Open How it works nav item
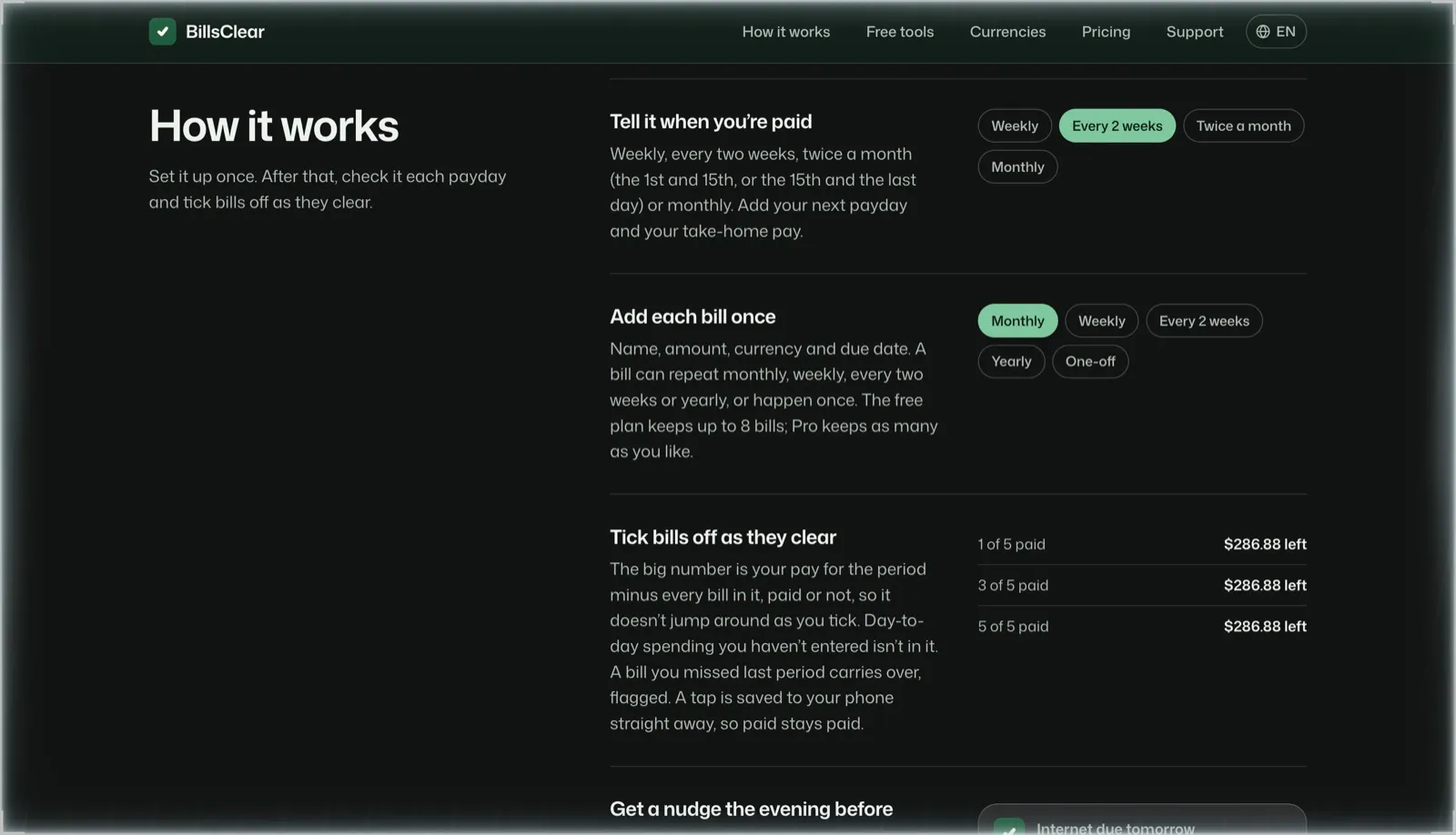 pyautogui.click(x=786, y=32)
